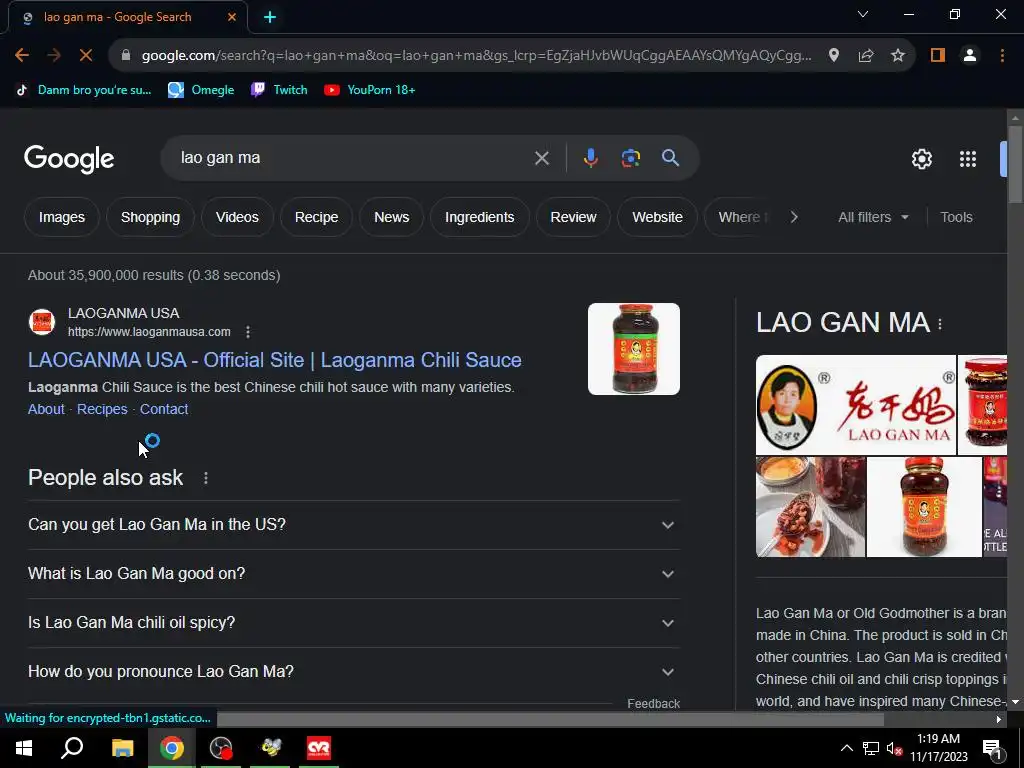
Task: Show more filter chips with right arrow
Action: (x=794, y=217)
